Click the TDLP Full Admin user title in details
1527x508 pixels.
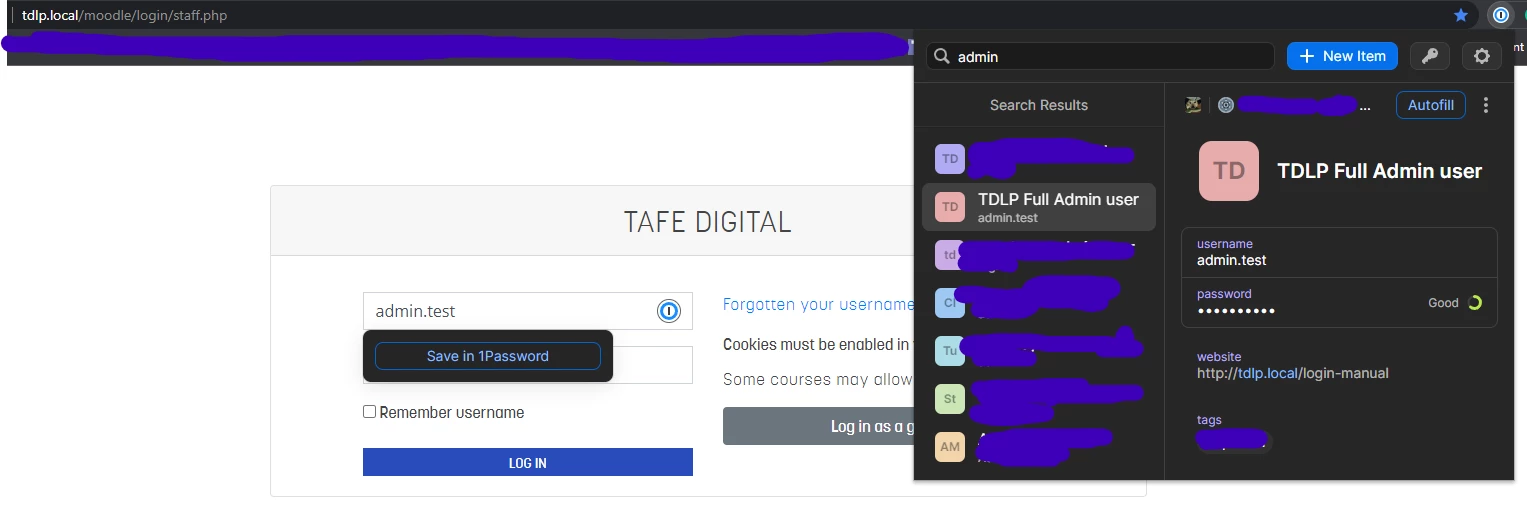click(x=1380, y=171)
